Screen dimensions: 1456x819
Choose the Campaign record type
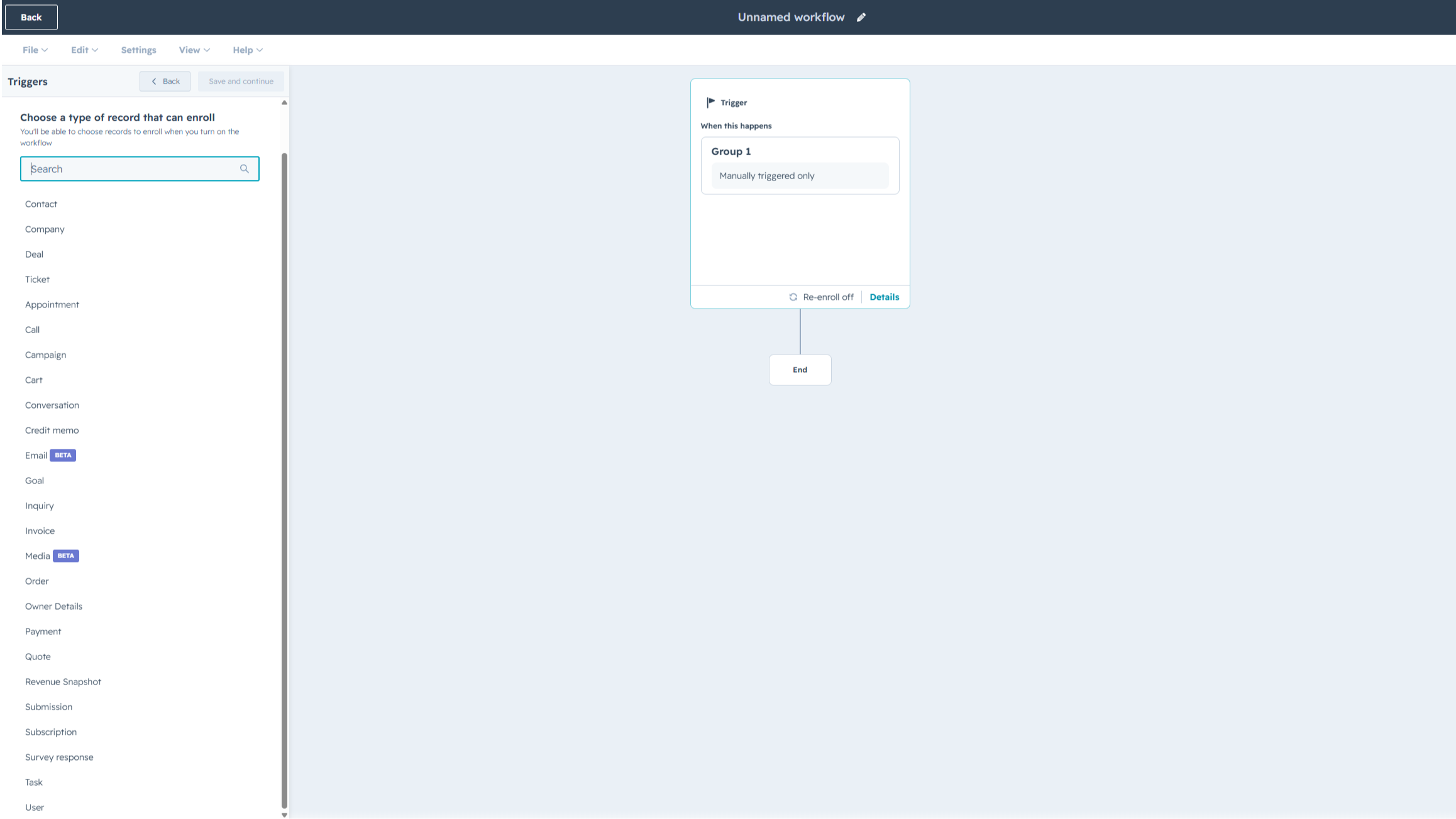click(45, 355)
